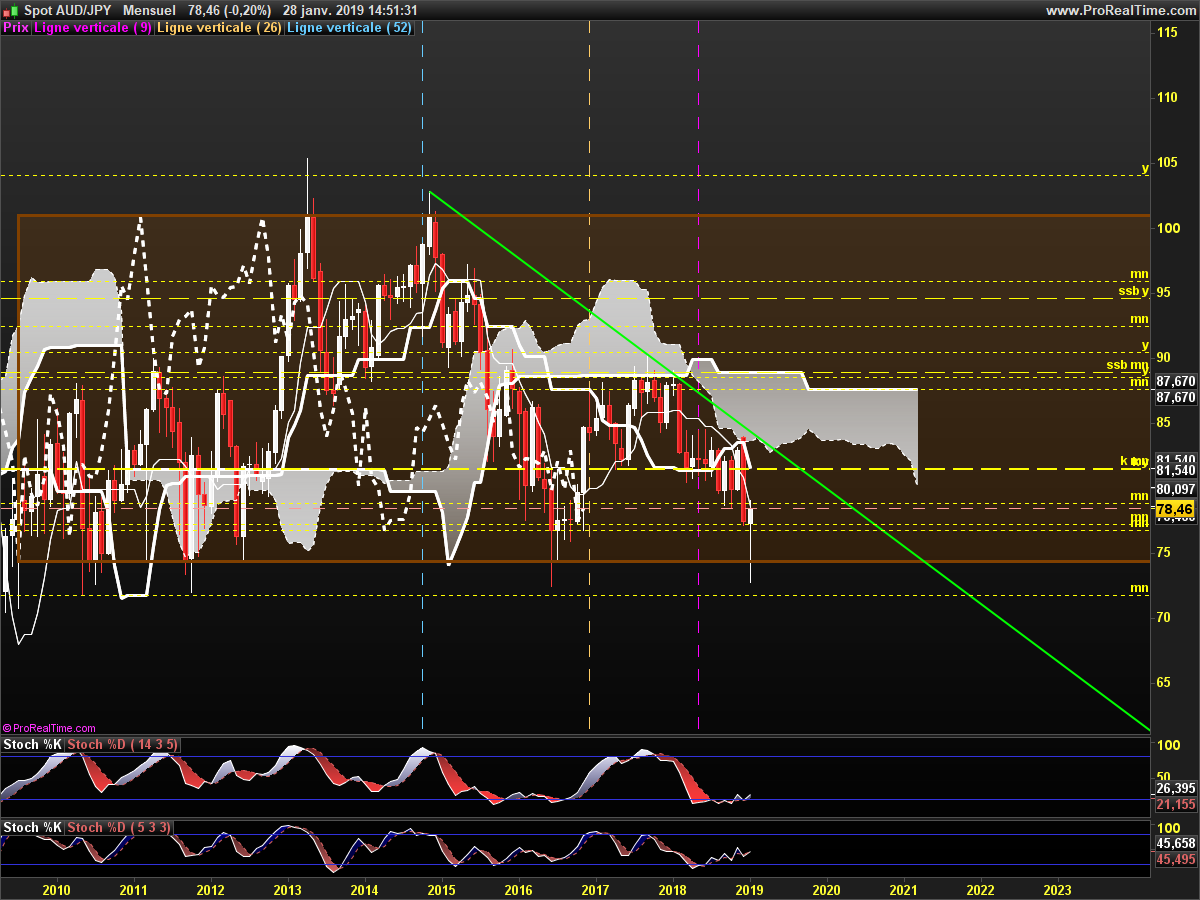Click the candlestick chart icon beside Spot AUD/JPY
Screen dimensions: 1200x900
pos(9,10)
